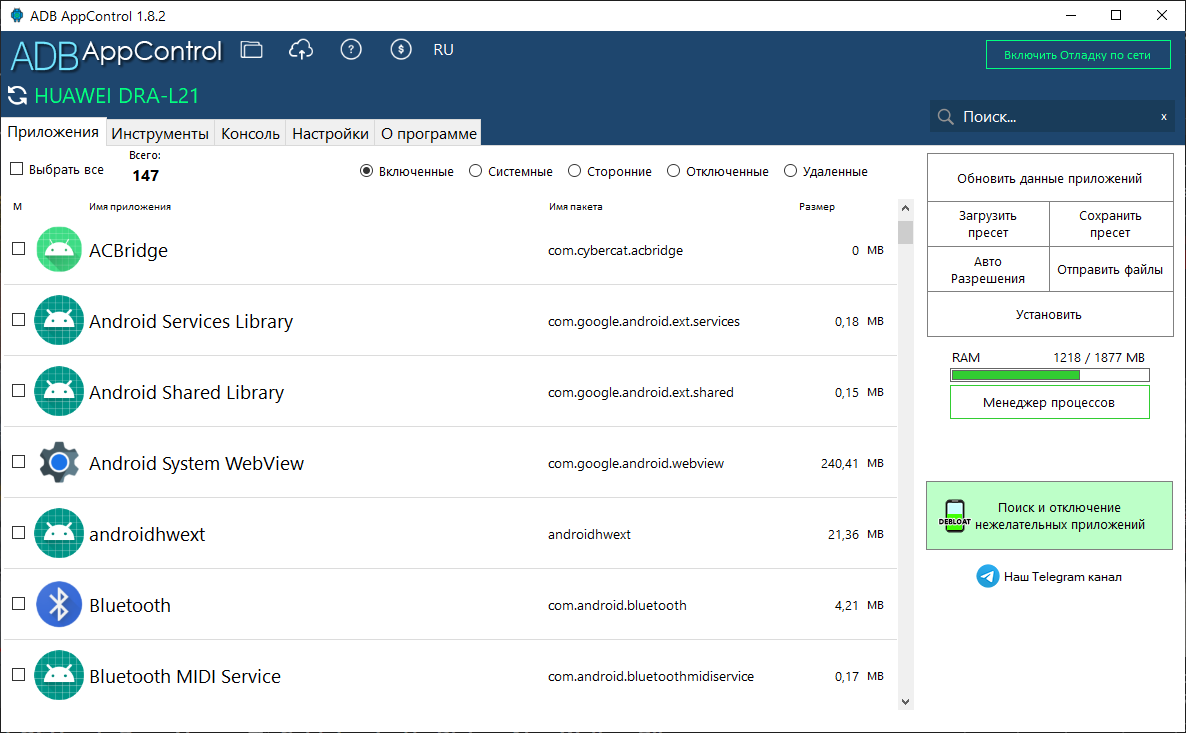
Task: Click Bluetooth MIDI Service app icon
Action: [59, 676]
